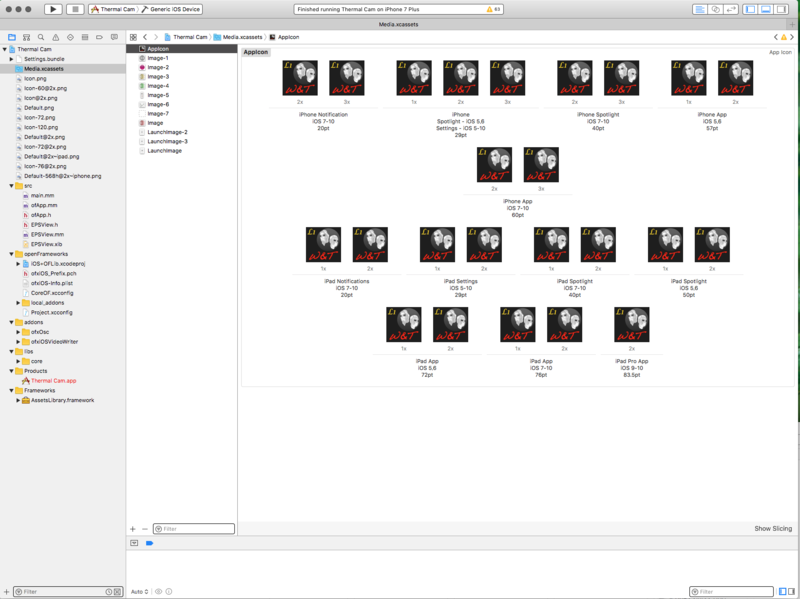Switch to the Version editor

[x=731, y=9]
